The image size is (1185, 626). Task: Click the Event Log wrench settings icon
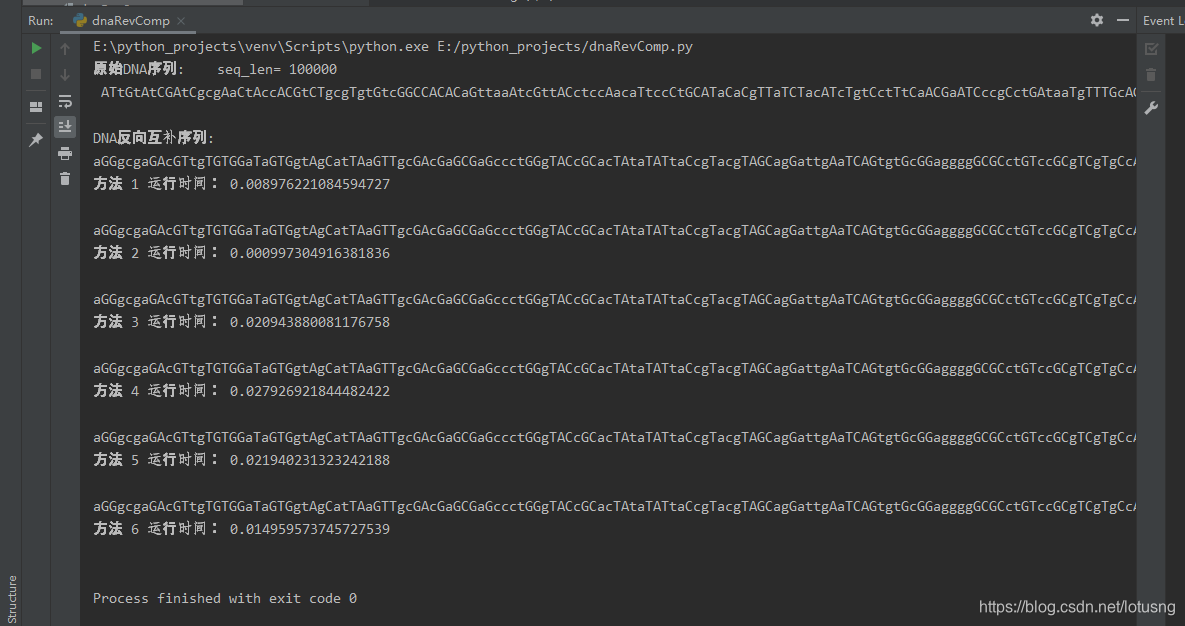1151,108
